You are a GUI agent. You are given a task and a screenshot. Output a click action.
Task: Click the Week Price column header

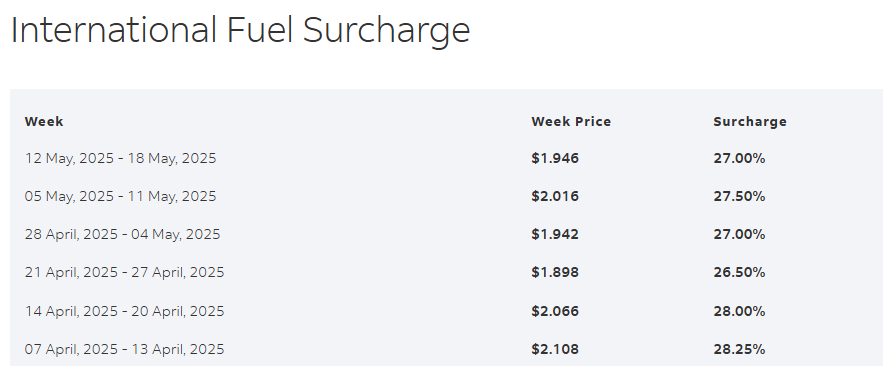(x=571, y=121)
